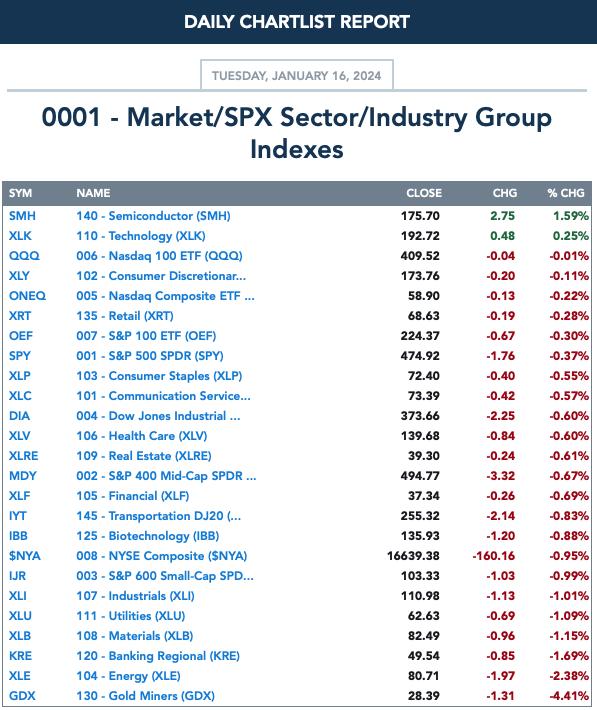Open 104 - Energy (XLE) chart

[128, 676]
